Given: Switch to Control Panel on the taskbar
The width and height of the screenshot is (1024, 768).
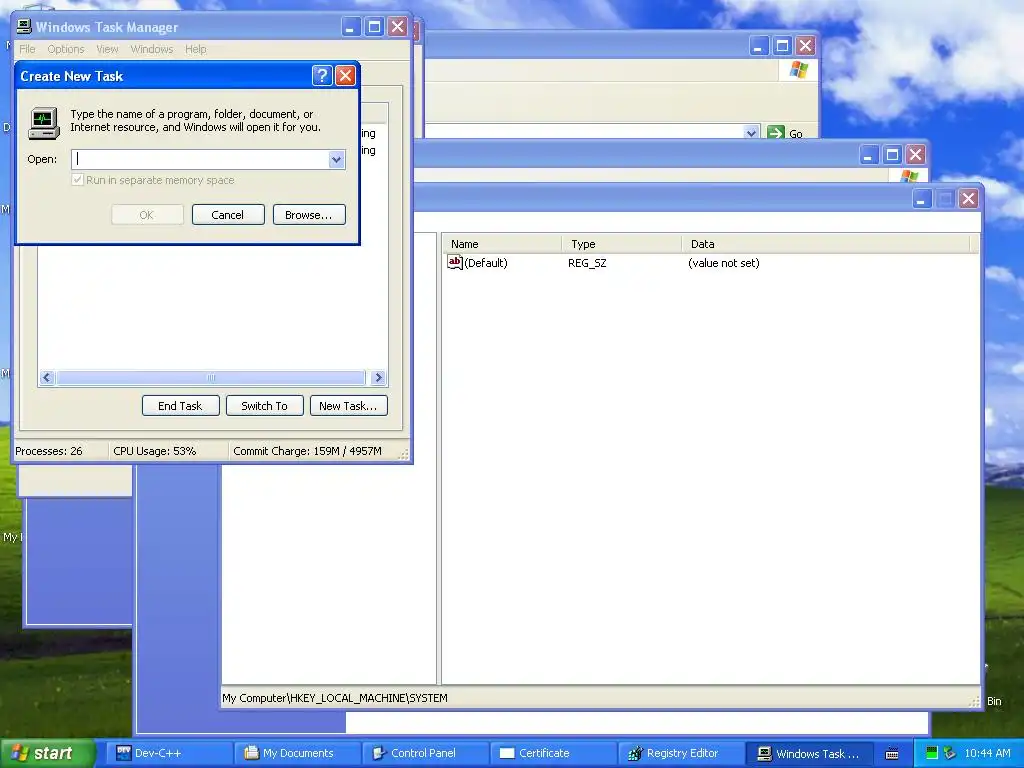Looking at the screenshot, I should (x=426, y=753).
